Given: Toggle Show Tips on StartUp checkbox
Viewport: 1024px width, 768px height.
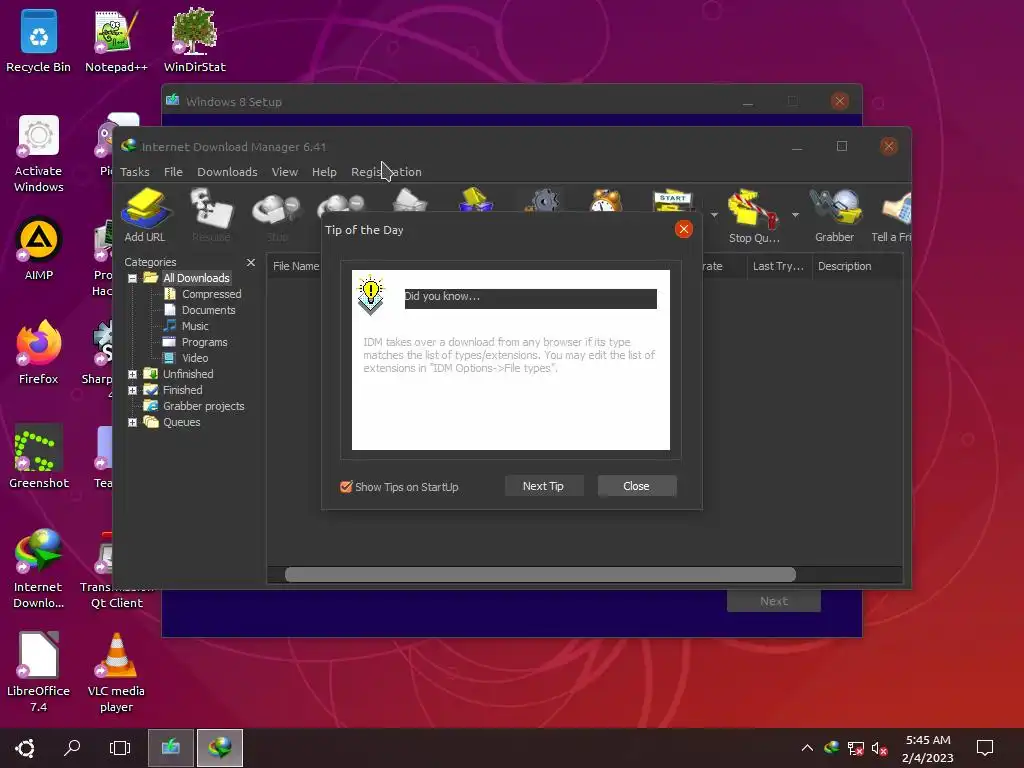Looking at the screenshot, I should coord(346,487).
